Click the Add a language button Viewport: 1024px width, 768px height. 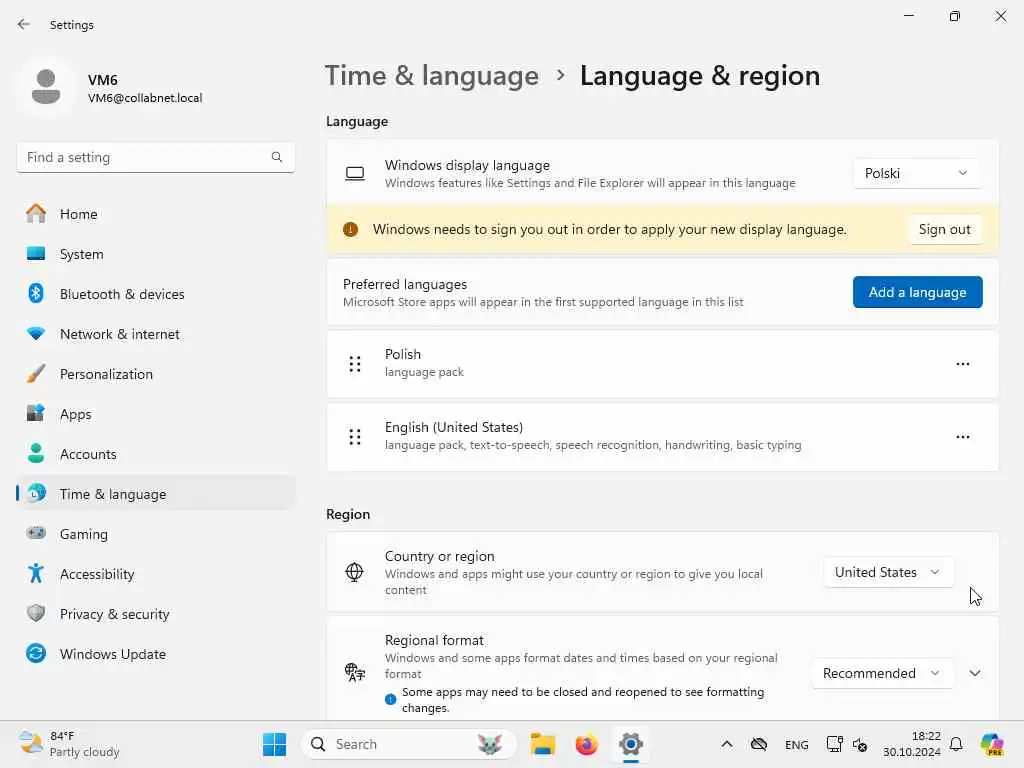pos(918,292)
